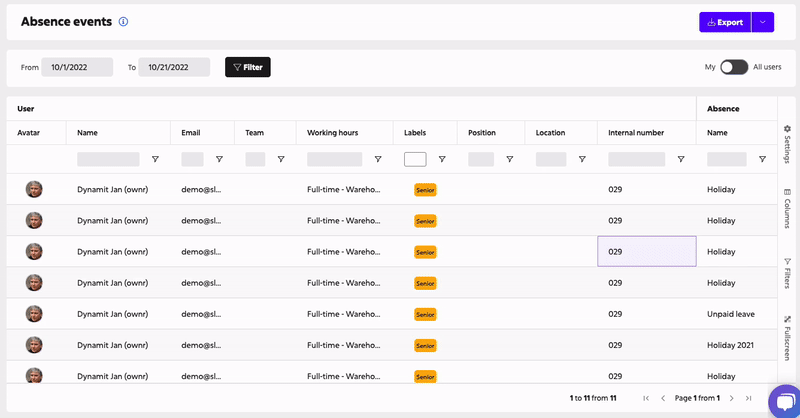Viewport: 800px width, 418px height.
Task: Toggle the My / All users switch
Action: point(734,67)
